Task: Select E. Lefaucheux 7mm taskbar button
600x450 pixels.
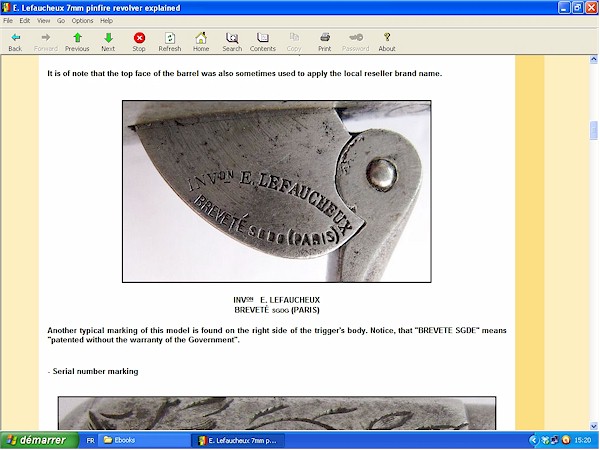Action: [240, 440]
